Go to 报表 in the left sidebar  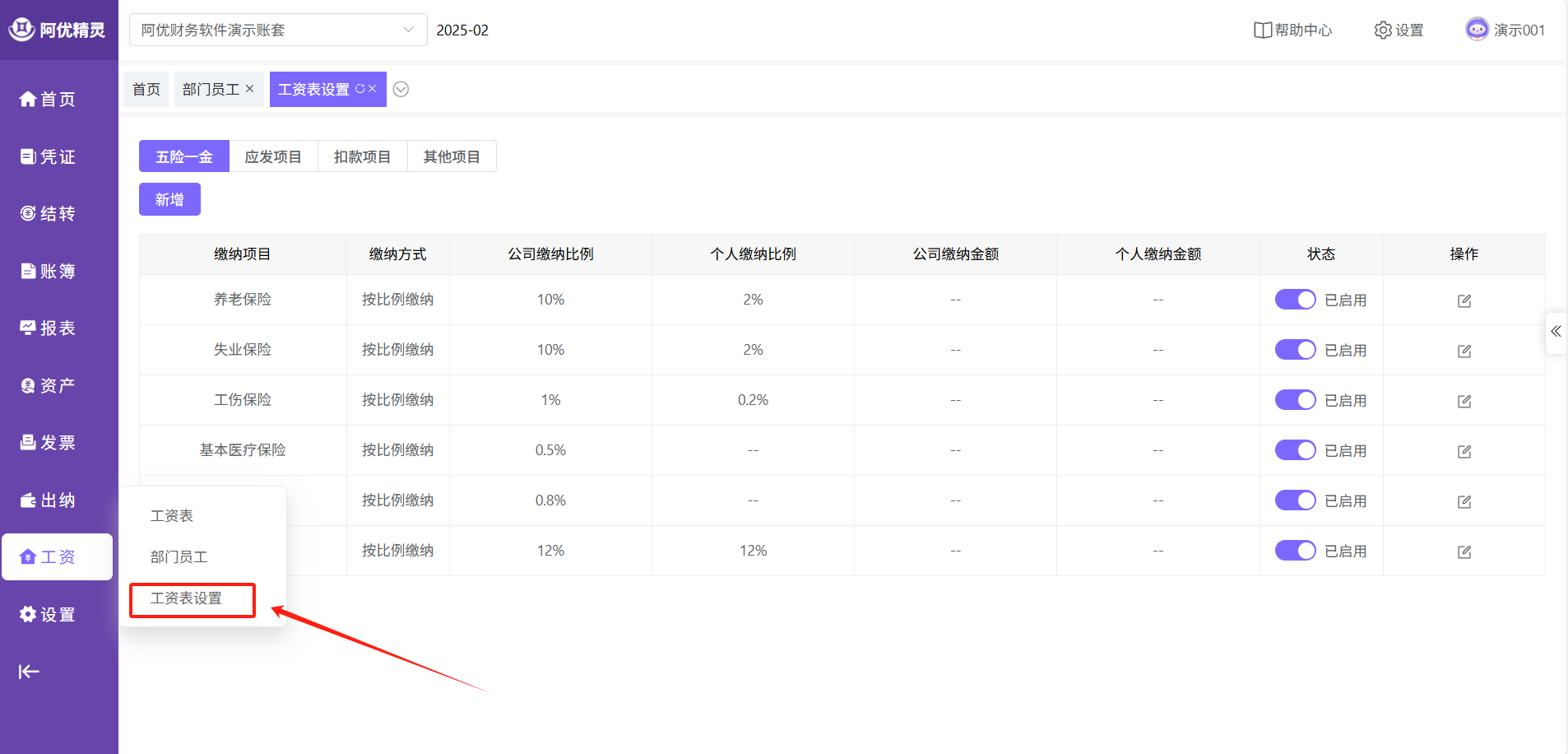click(x=48, y=328)
